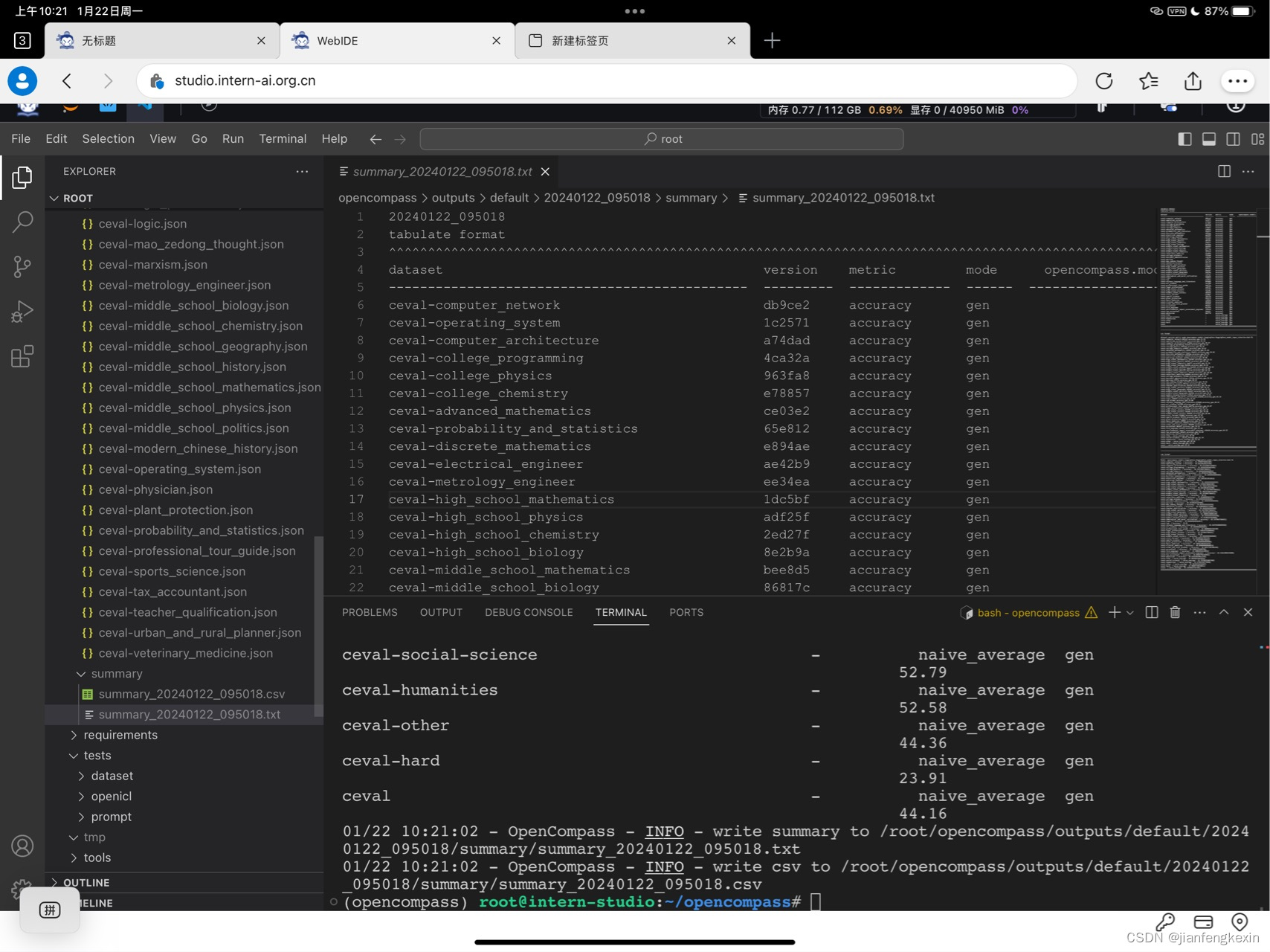Screen dimensions: 1270x952
Task: Open ceval-physician.json in explorer
Action: click(155, 489)
